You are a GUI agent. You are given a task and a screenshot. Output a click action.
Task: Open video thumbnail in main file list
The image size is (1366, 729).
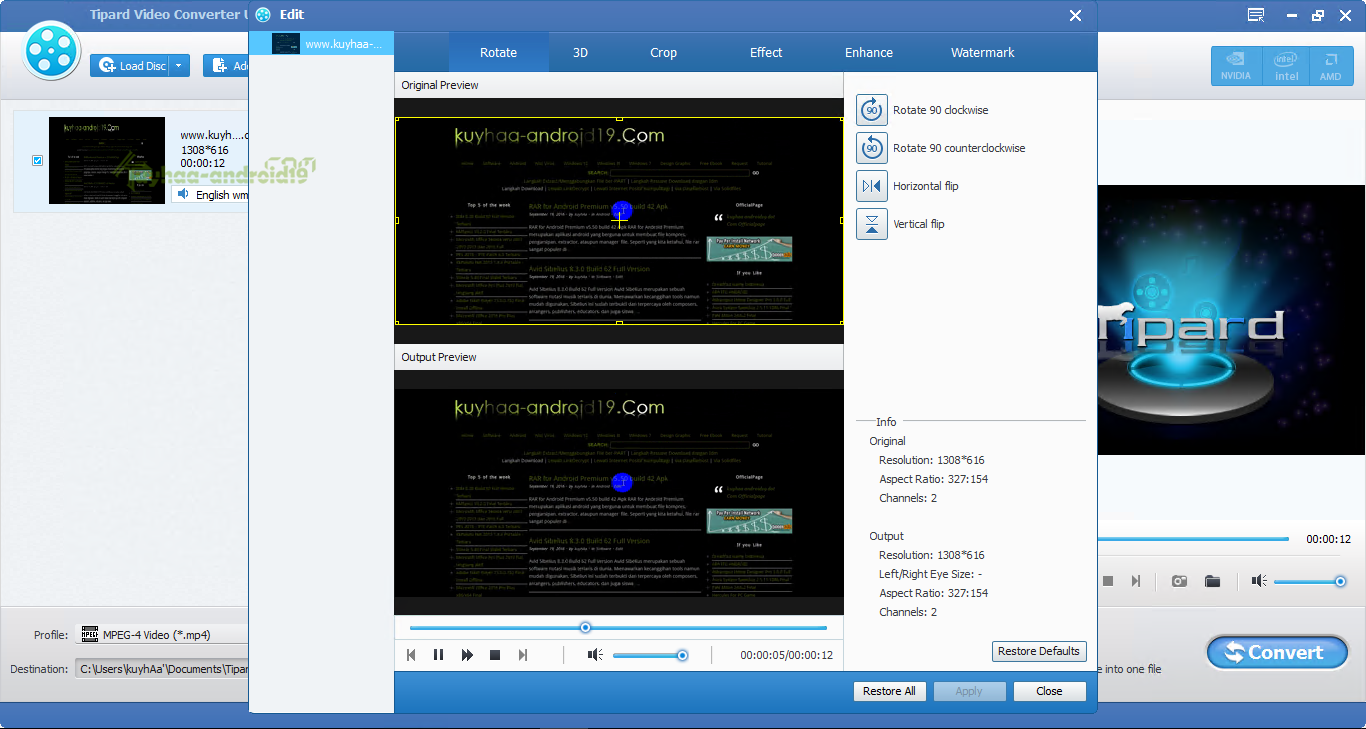(x=107, y=160)
